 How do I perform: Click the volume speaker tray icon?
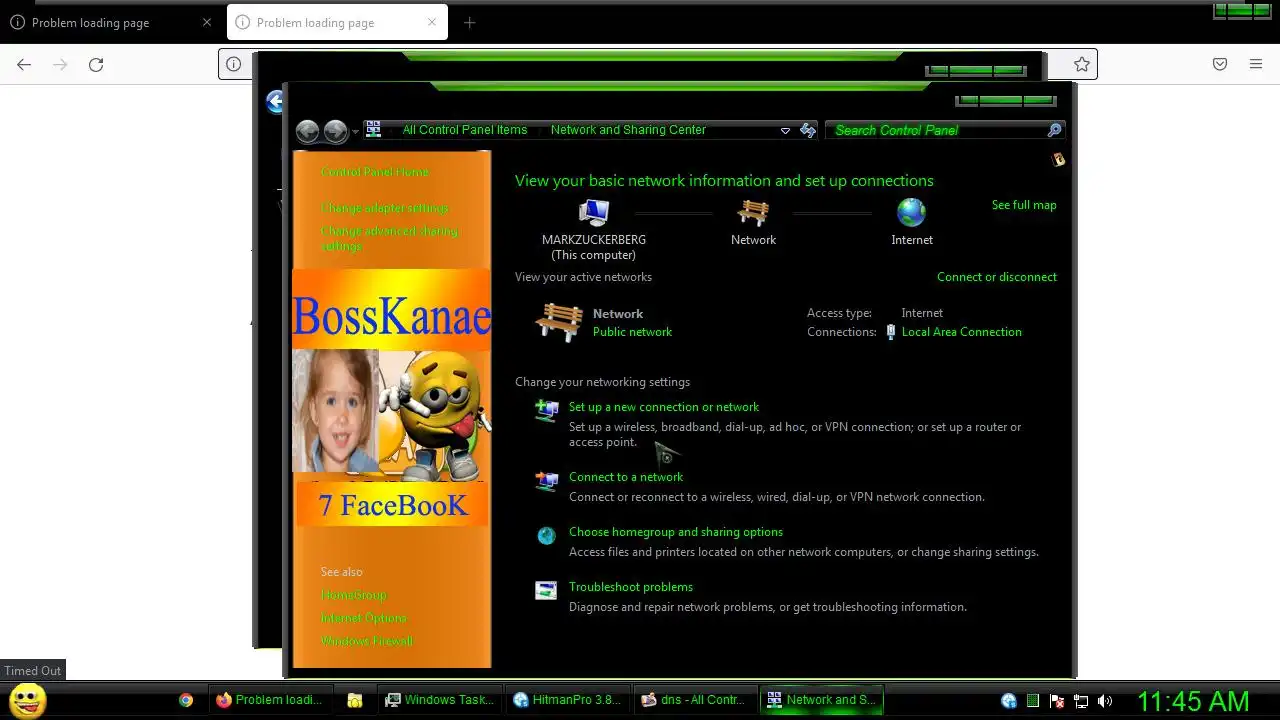[x=1104, y=701]
